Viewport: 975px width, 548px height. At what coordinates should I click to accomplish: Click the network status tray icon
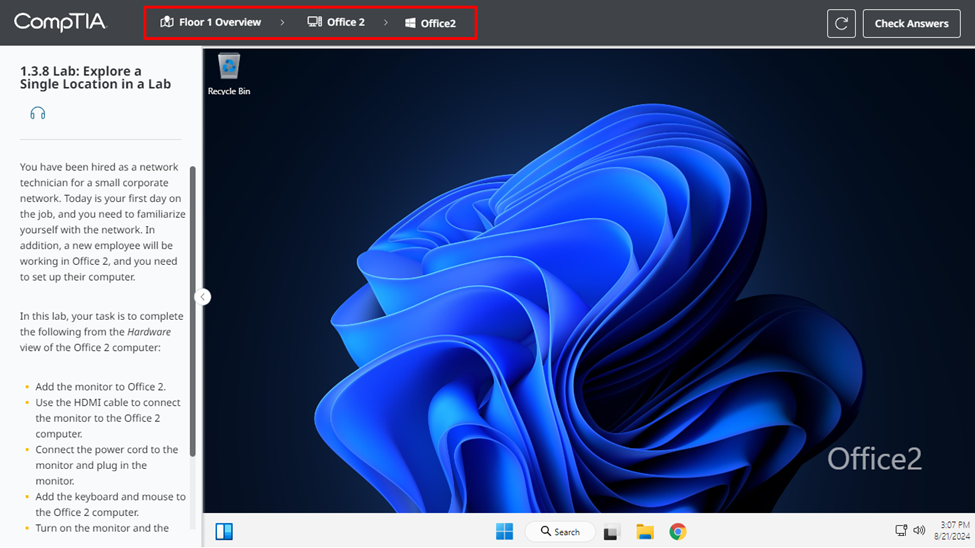(901, 531)
